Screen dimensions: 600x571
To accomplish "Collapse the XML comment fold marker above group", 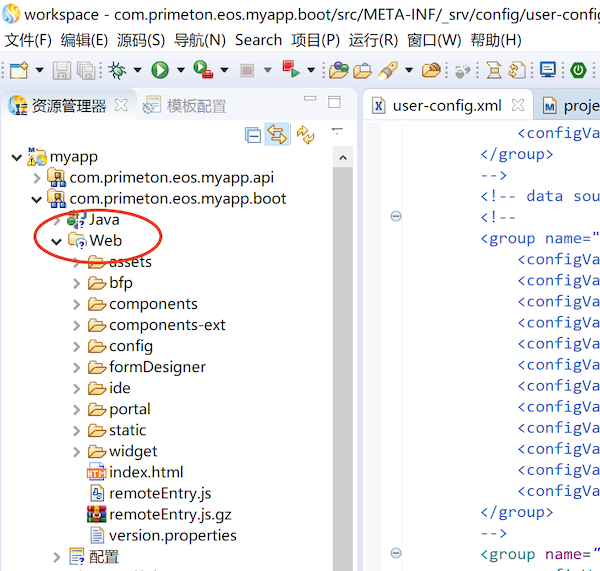I will (396, 216).
